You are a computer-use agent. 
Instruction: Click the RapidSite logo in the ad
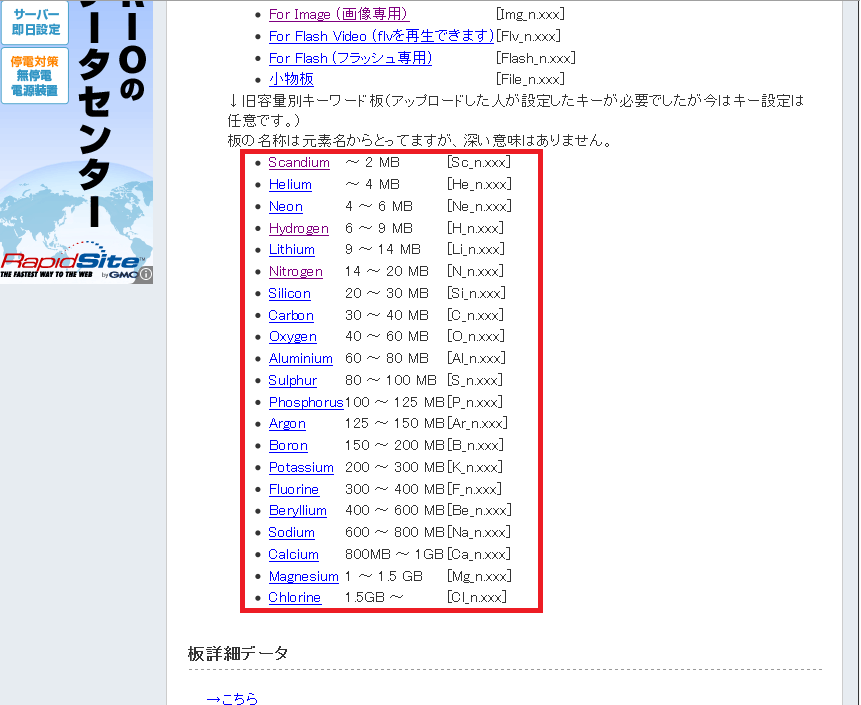coord(68,261)
